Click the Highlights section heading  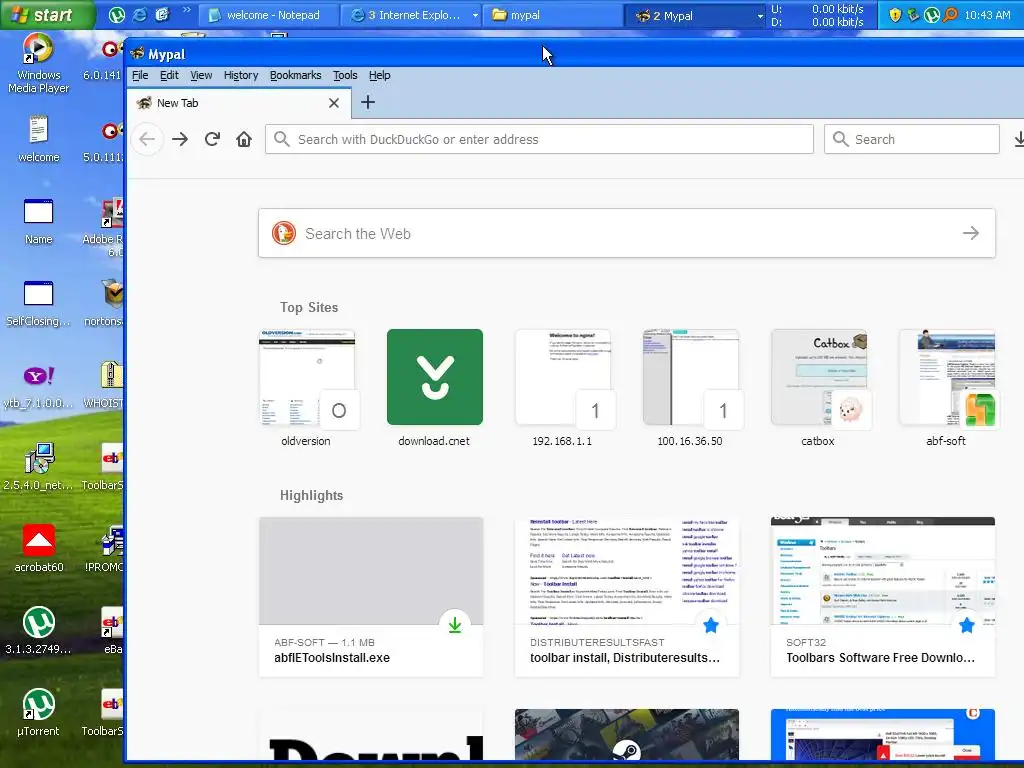pyautogui.click(x=312, y=495)
